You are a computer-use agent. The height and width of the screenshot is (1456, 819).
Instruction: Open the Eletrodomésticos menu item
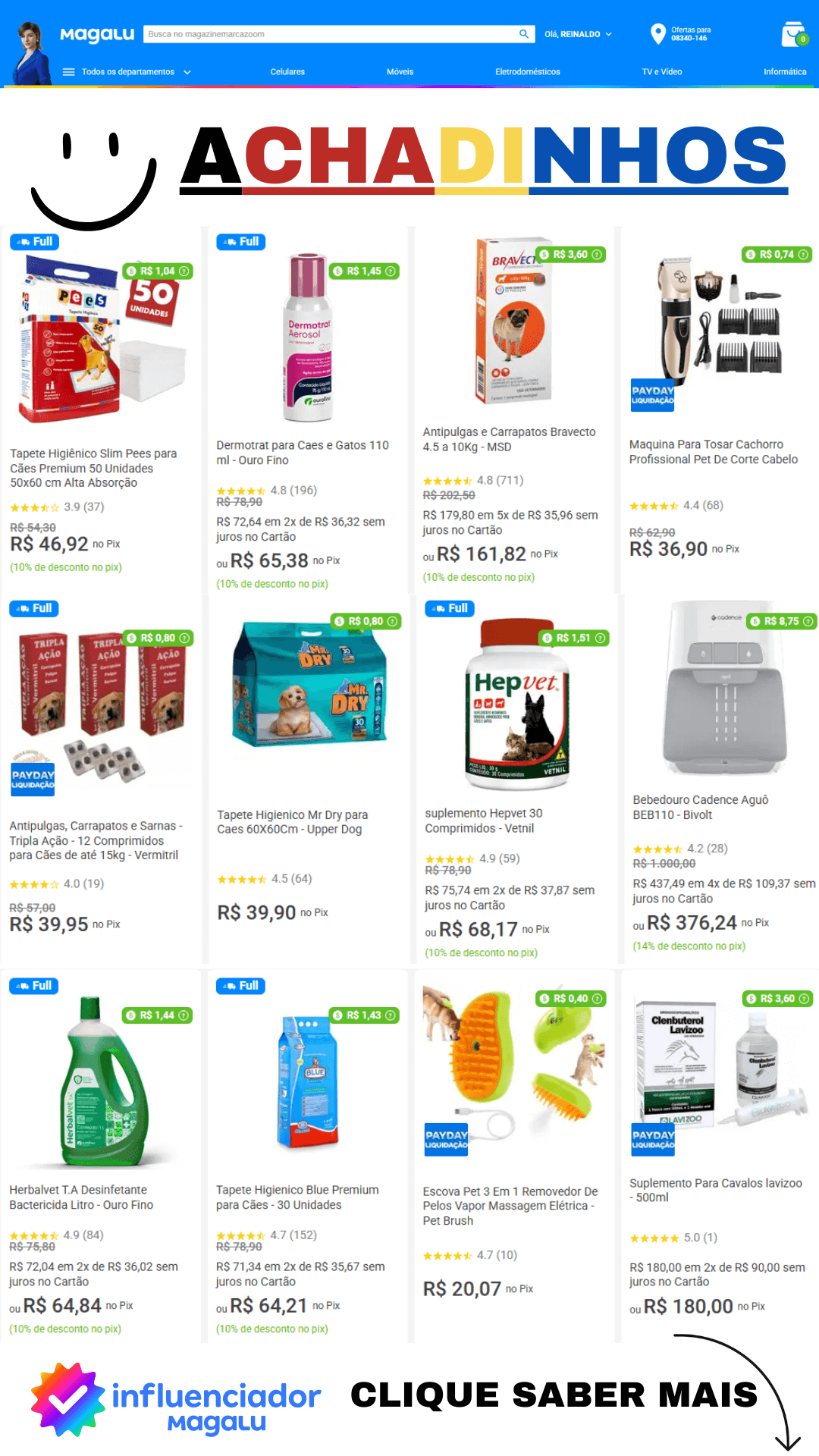pyautogui.click(x=528, y=72)
